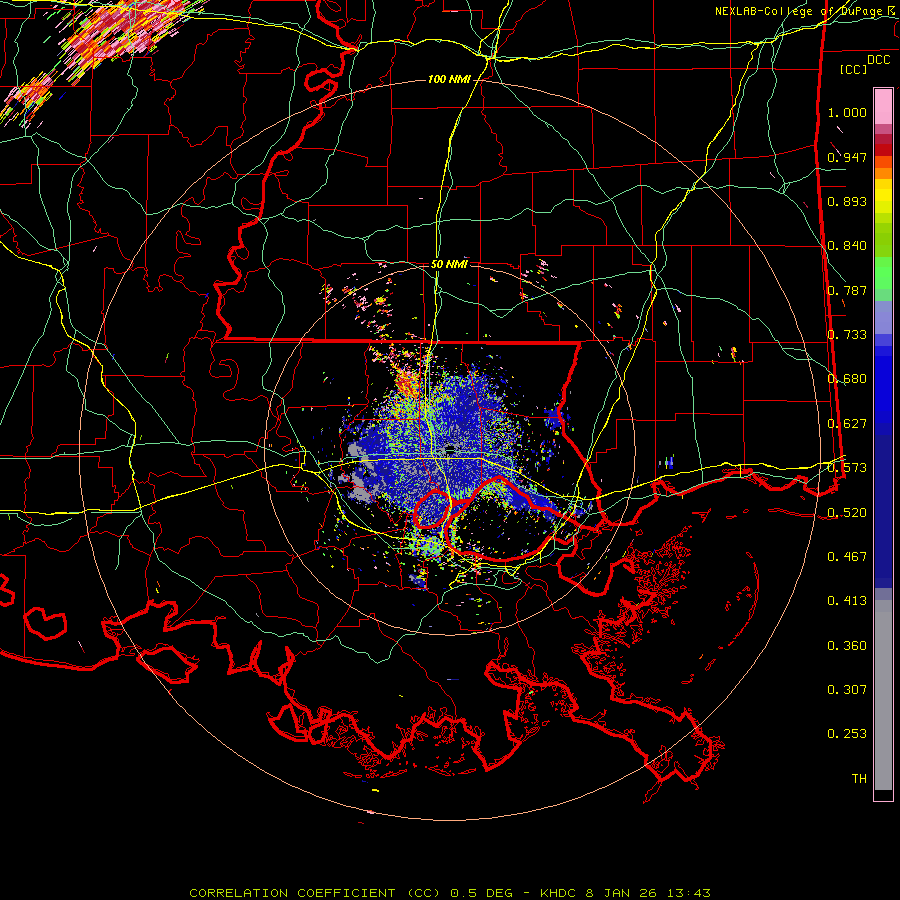Click the 0.840 scale value
The width and height of the screenshot is (900, 900).
pyautogui.click(x=847, y=246)
